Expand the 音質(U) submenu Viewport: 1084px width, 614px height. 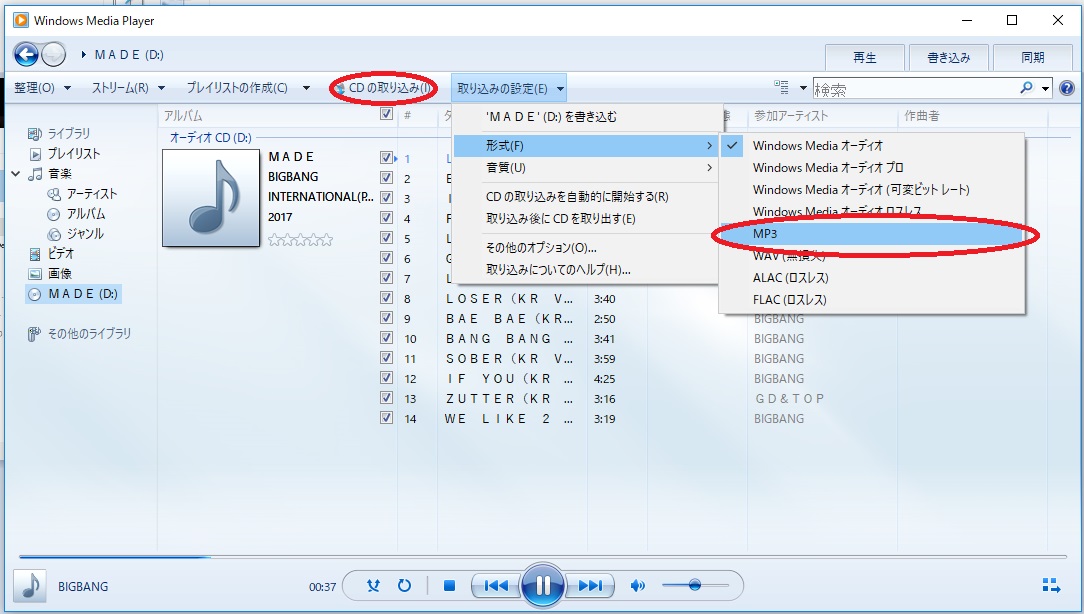coord(586,167)
